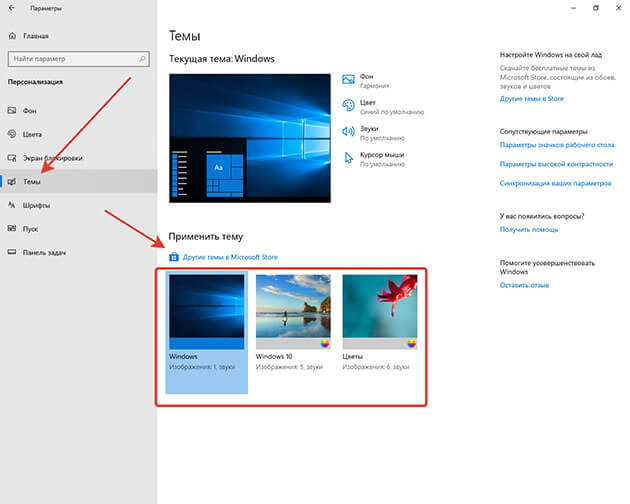This screenshot has width=630, height=504.
Task: Click the Персонализация sidebar heading
Action: tap(35, 82)
